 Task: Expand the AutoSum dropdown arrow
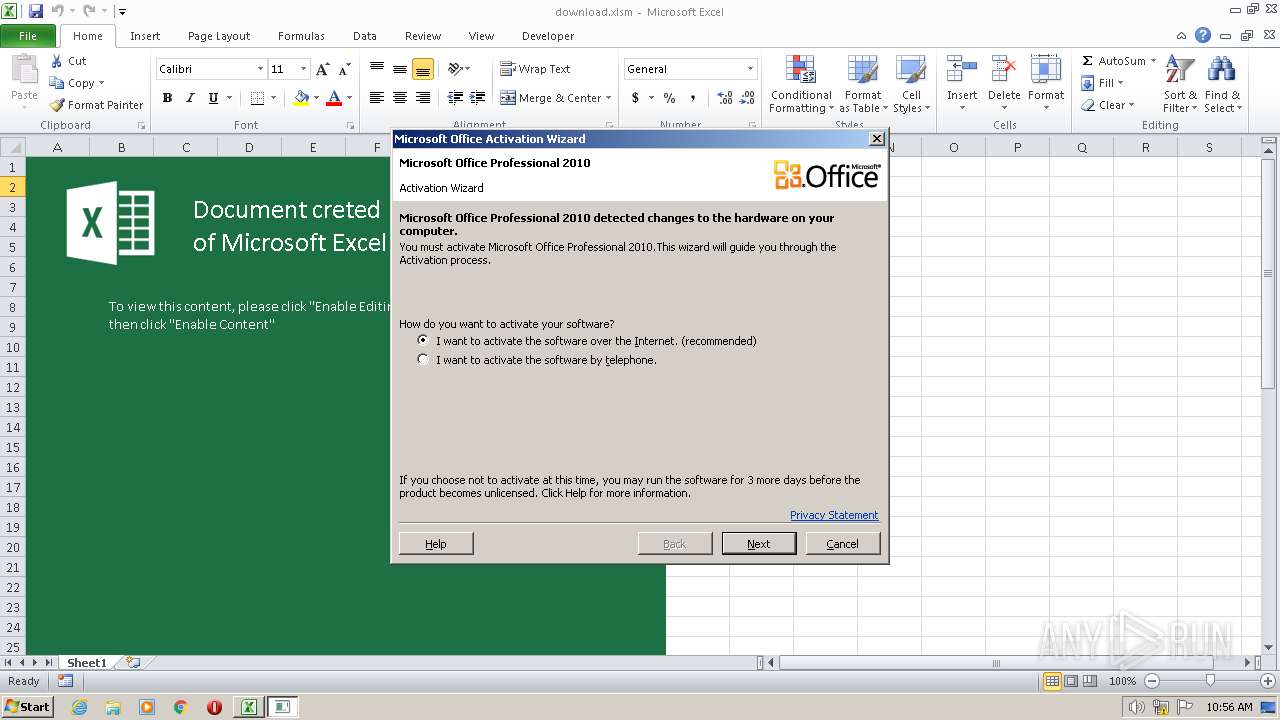[x=1153, y=61]
